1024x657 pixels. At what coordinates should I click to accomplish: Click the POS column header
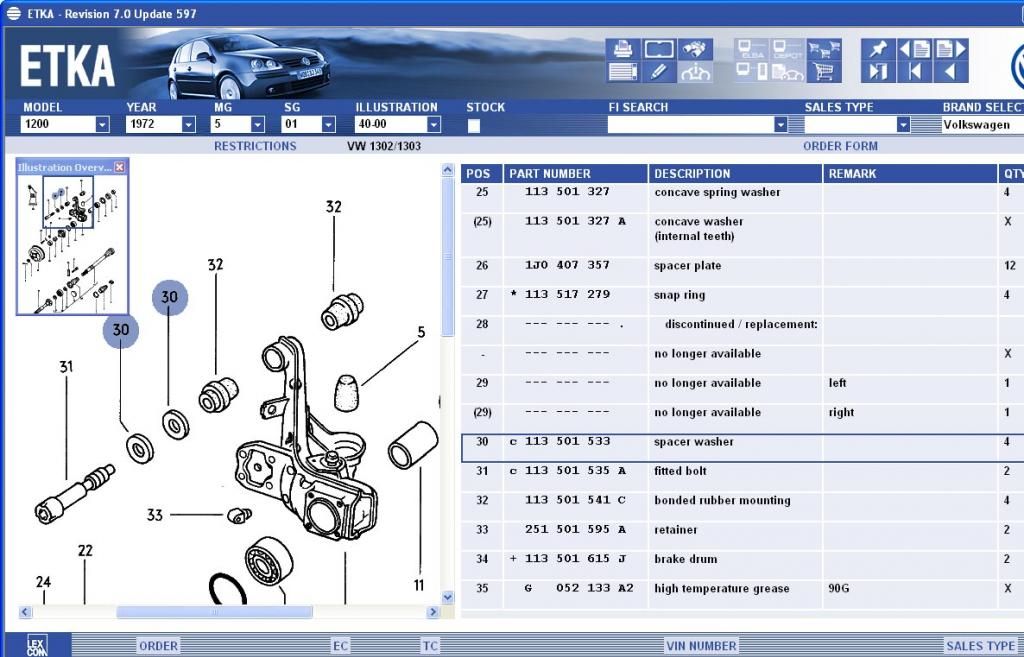tap(482, 174)
